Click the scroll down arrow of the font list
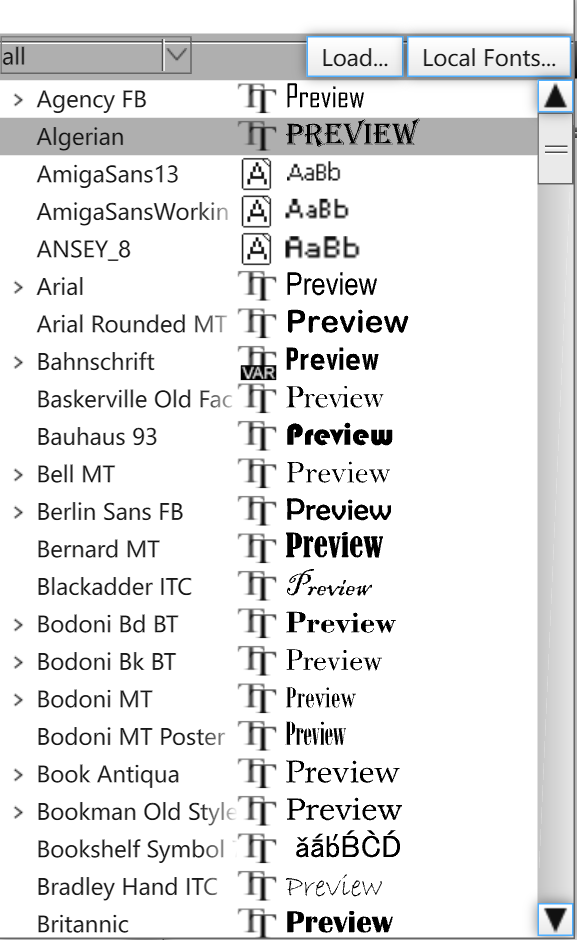577x940 pixels. 555,919
